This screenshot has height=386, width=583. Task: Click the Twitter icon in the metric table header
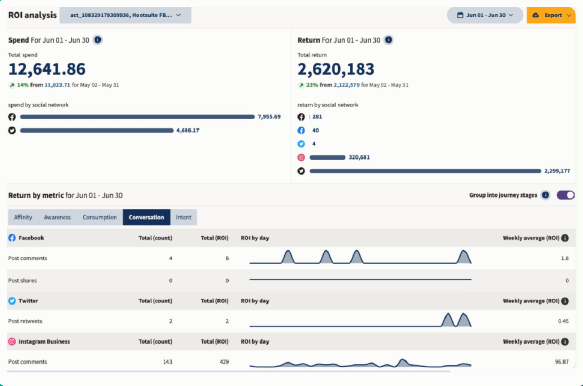(x=12, y=301)
